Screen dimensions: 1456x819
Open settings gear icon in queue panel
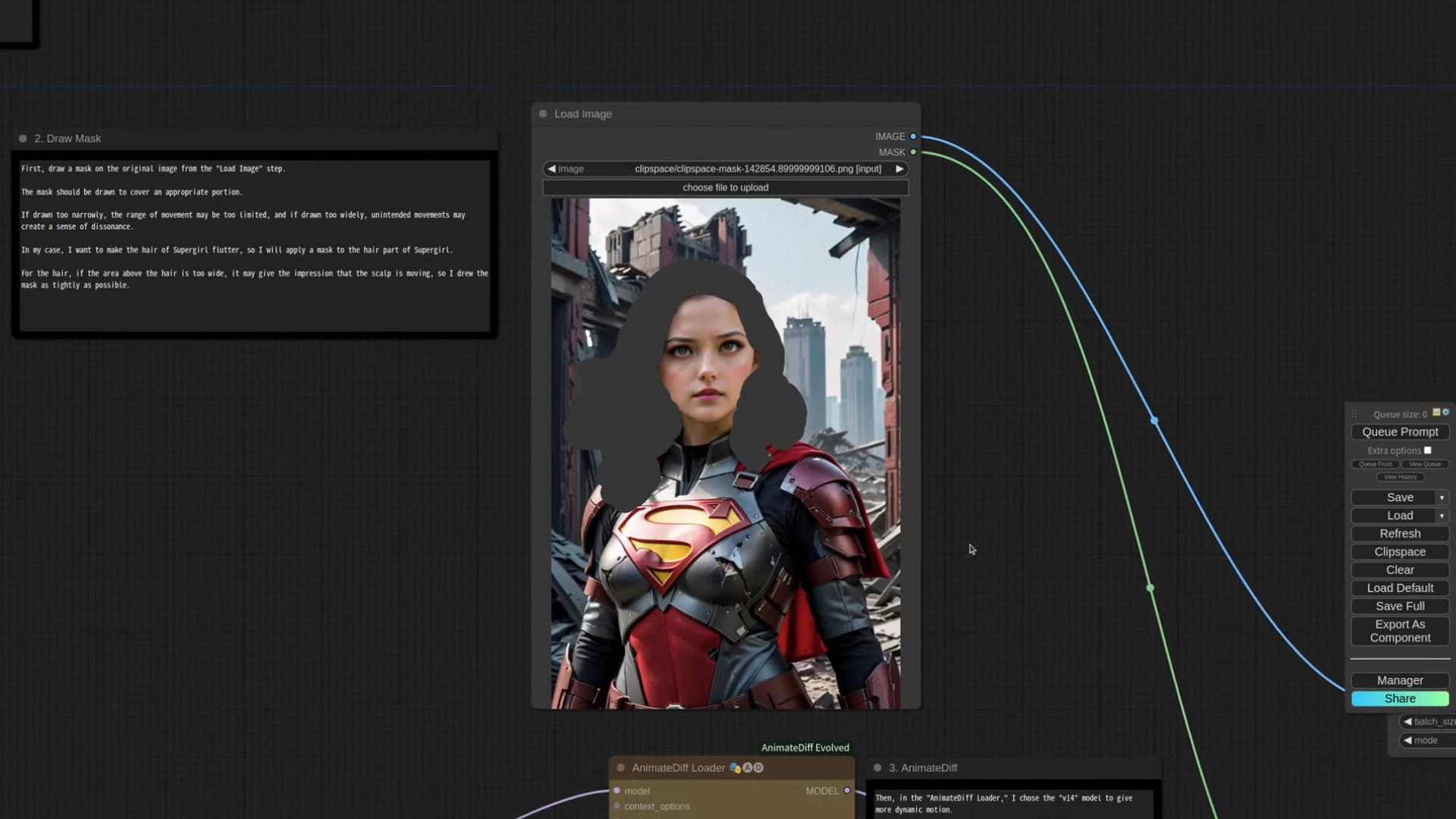(1445, 412)
